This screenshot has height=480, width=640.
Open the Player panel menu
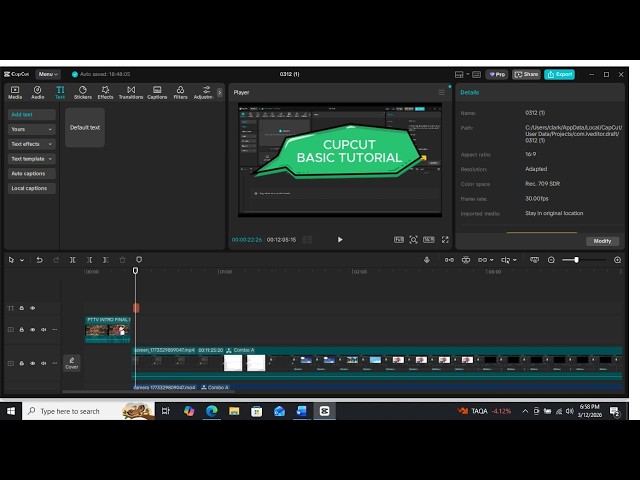[x=441, y=93]
